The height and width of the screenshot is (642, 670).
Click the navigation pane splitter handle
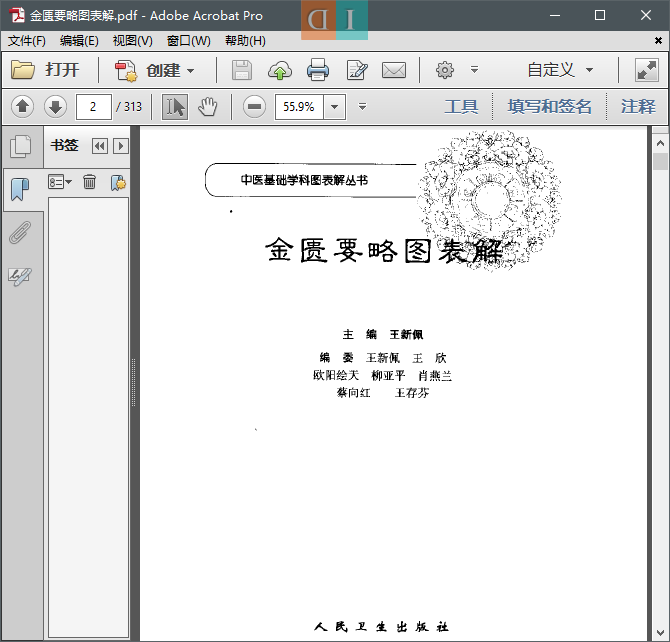point(133,383)
